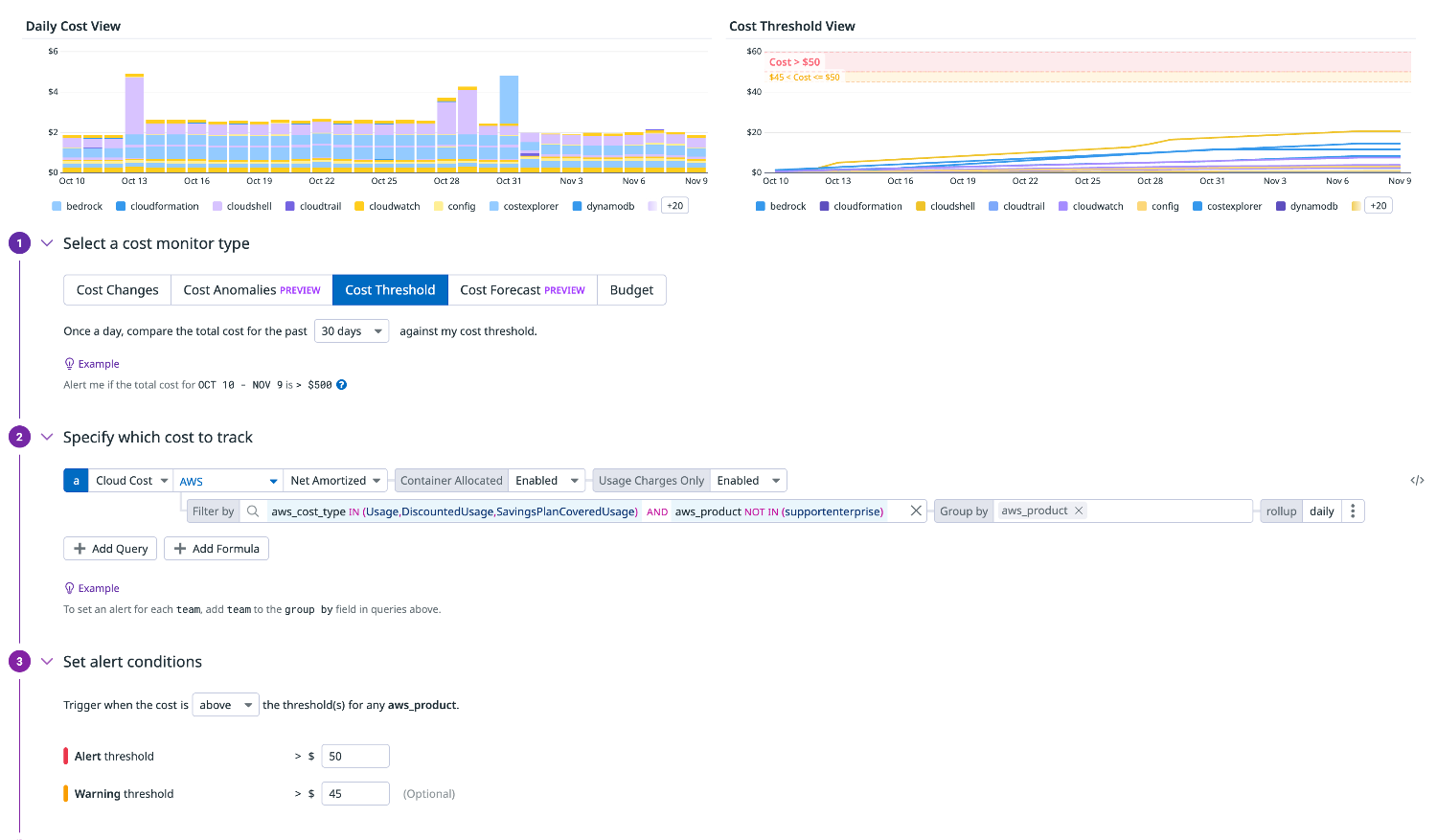Toggle dynamodb series in Daily Cost legend
Viewport: 1437px width, 840px height.
pos(604,206)
